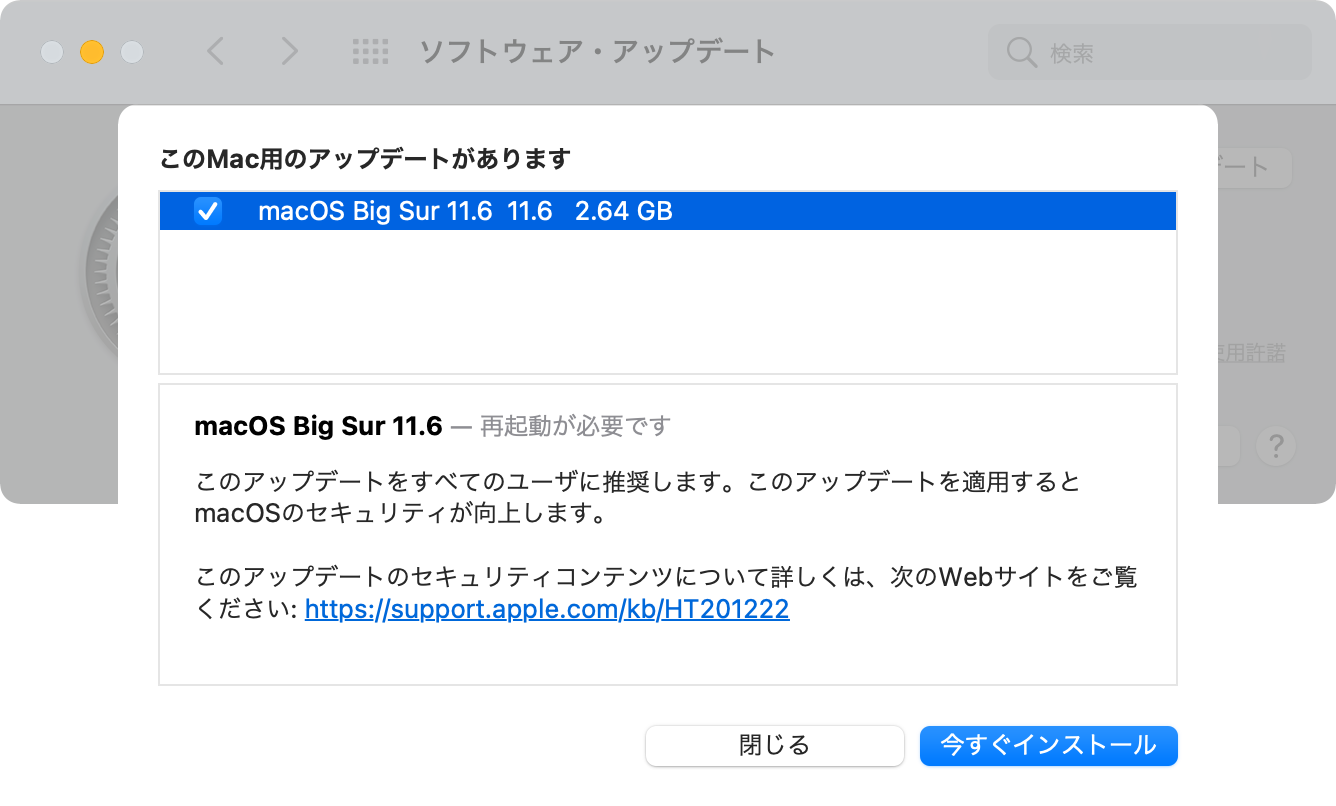The width and height of the screenshot is (1336, 806).
Task: Click the 閉じる button
Action: [x=774, y=745]
